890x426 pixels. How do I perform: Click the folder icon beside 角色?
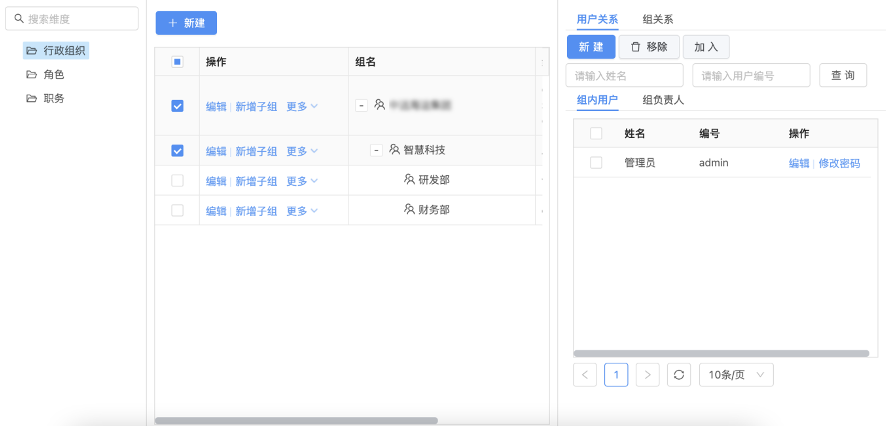click(x=32, y=74)
